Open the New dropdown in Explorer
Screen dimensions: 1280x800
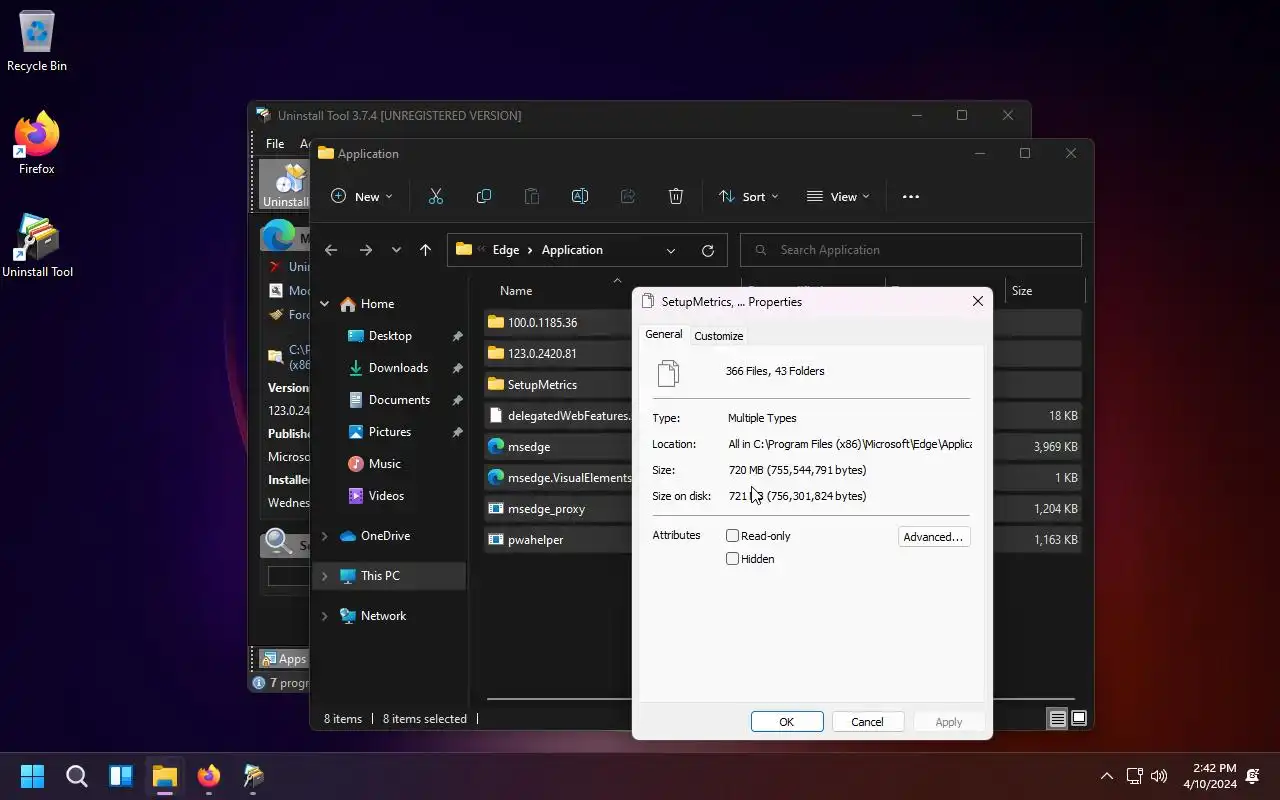point(362,197)
